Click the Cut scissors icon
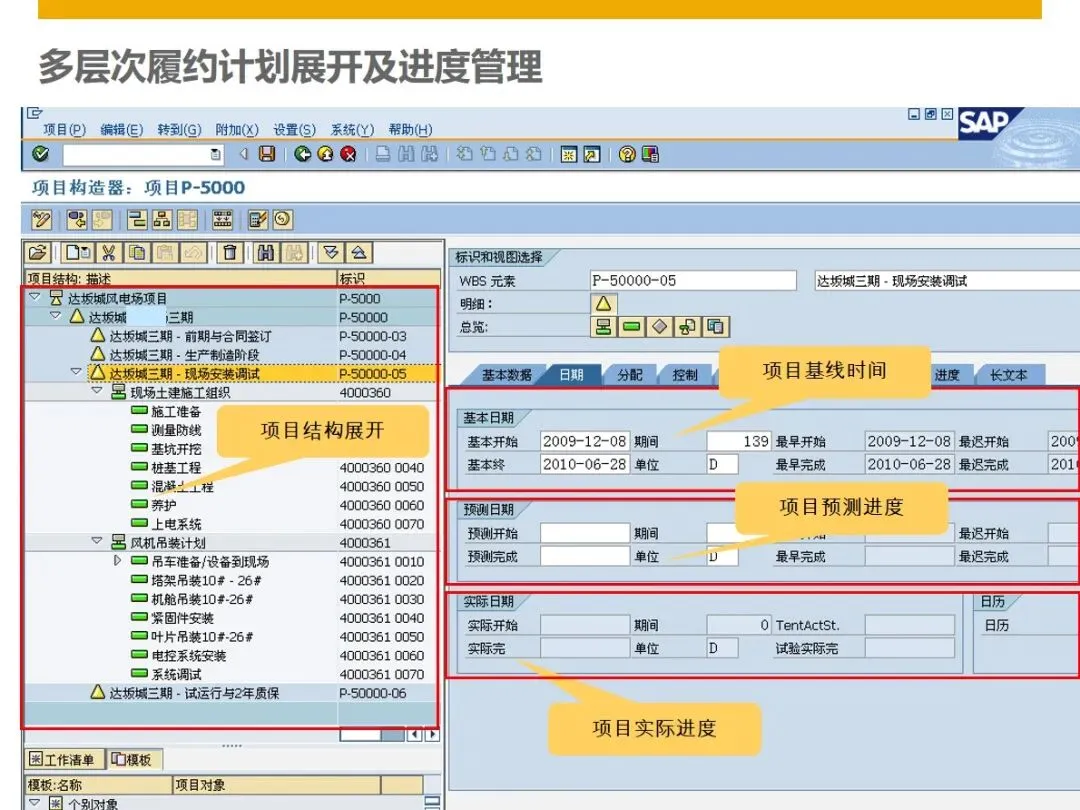 (108, 253)
